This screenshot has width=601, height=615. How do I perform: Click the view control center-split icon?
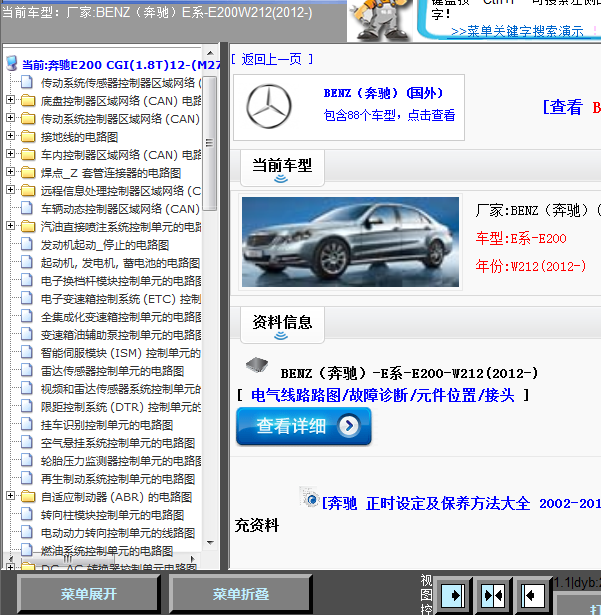(x=493, y=596)
